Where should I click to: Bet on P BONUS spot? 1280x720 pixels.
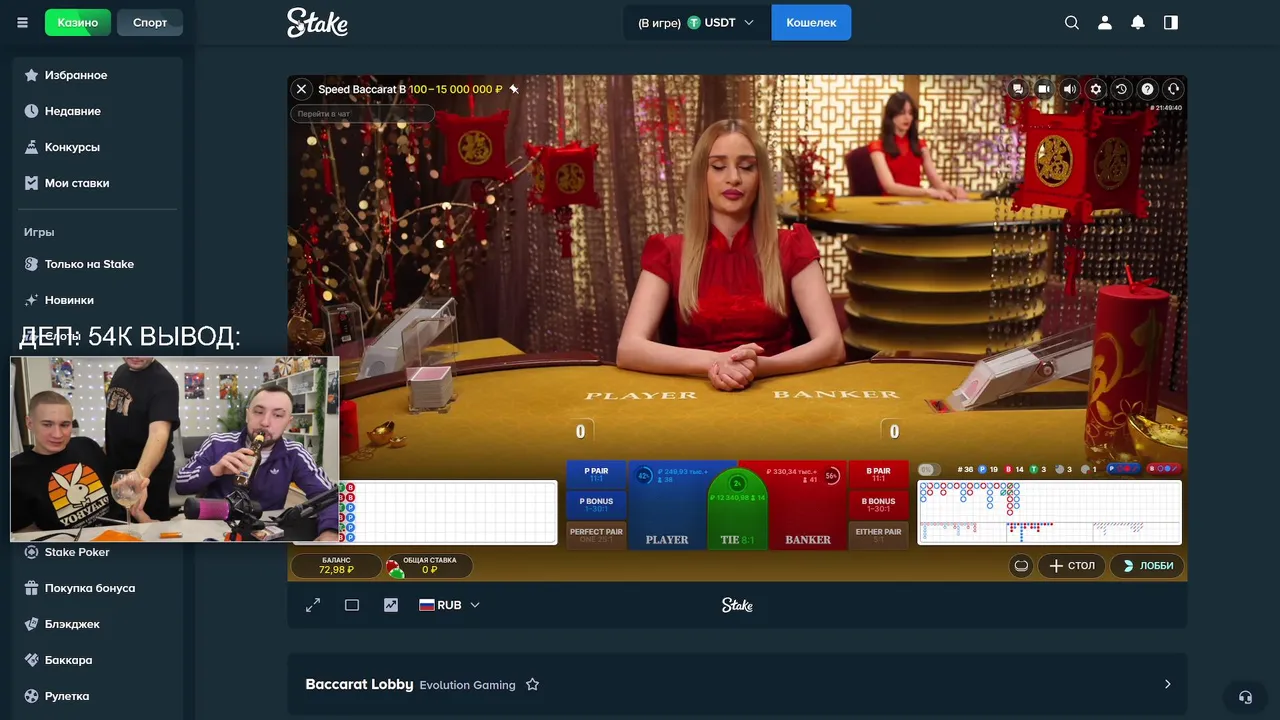pyautogui.click(x=596, y=505)
